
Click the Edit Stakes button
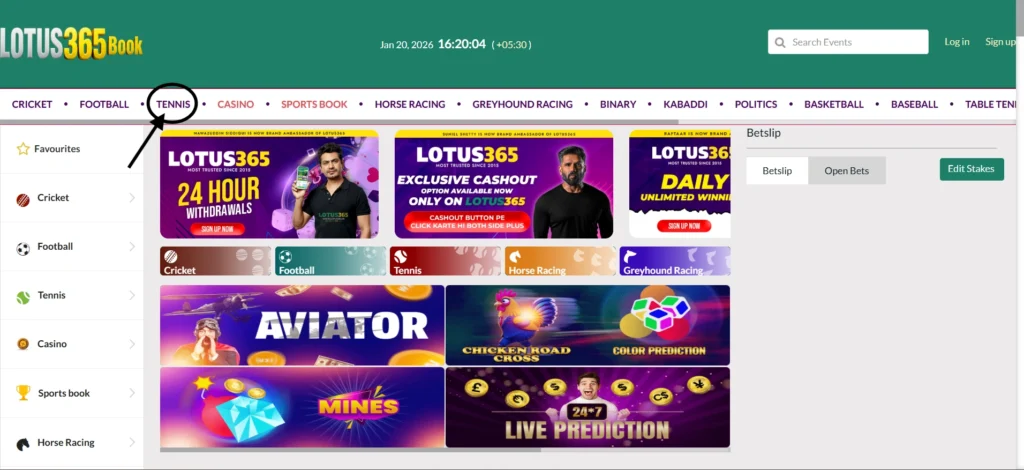point(971,169)
